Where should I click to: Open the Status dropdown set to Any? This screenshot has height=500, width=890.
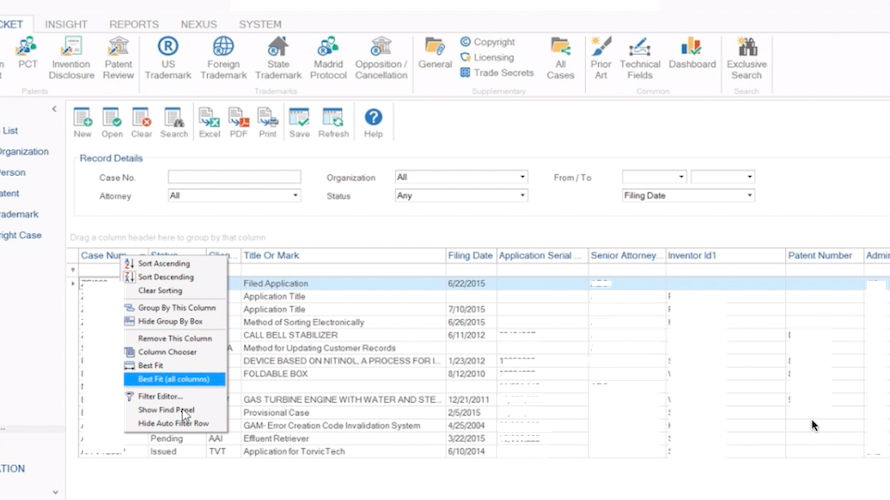[521, 196]
